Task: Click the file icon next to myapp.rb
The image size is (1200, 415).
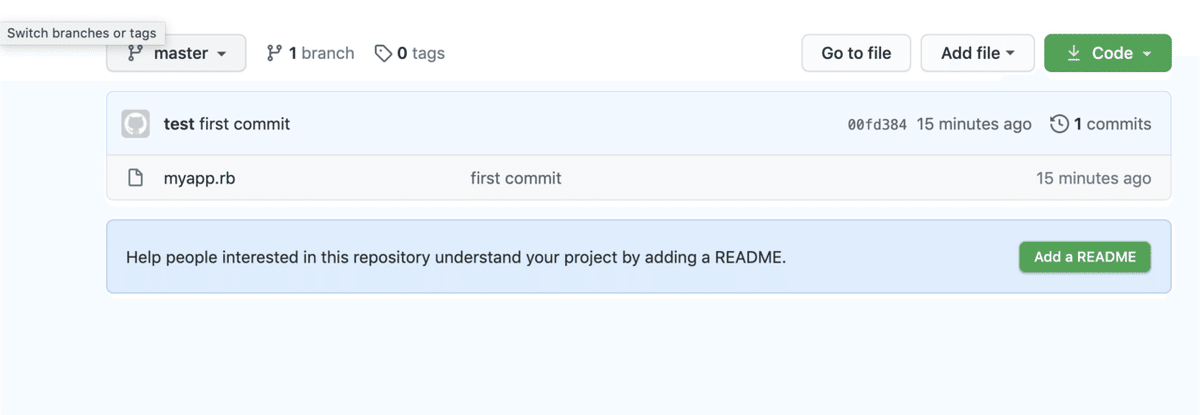Action: pos(135,178)
